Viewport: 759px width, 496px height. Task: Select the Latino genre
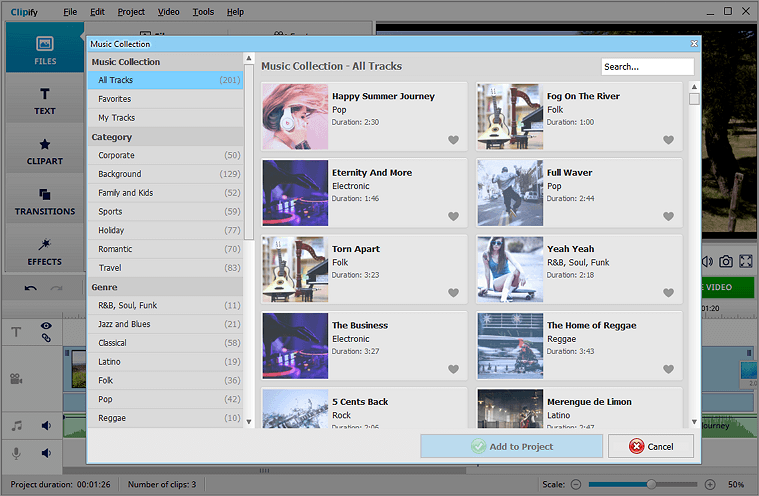[166, 361]
